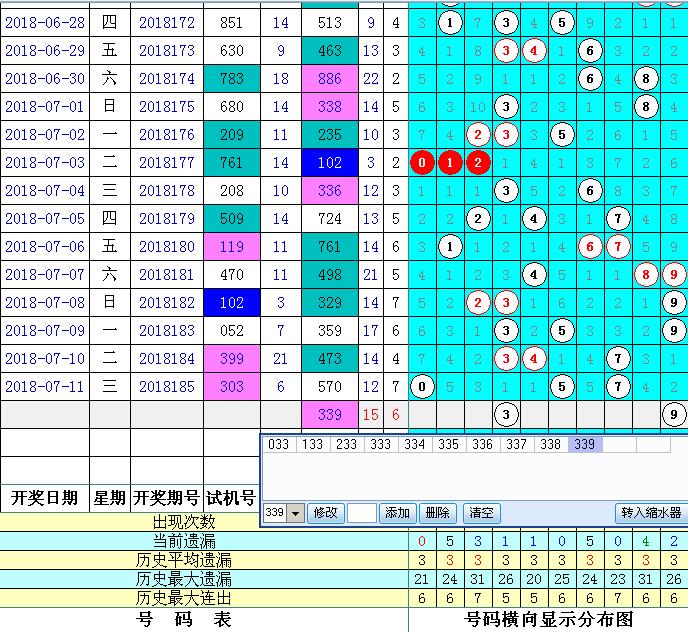This screenshot has width=688, height=632.
Task: Click the red ball 1 in row 2018177
Action: 450,163
